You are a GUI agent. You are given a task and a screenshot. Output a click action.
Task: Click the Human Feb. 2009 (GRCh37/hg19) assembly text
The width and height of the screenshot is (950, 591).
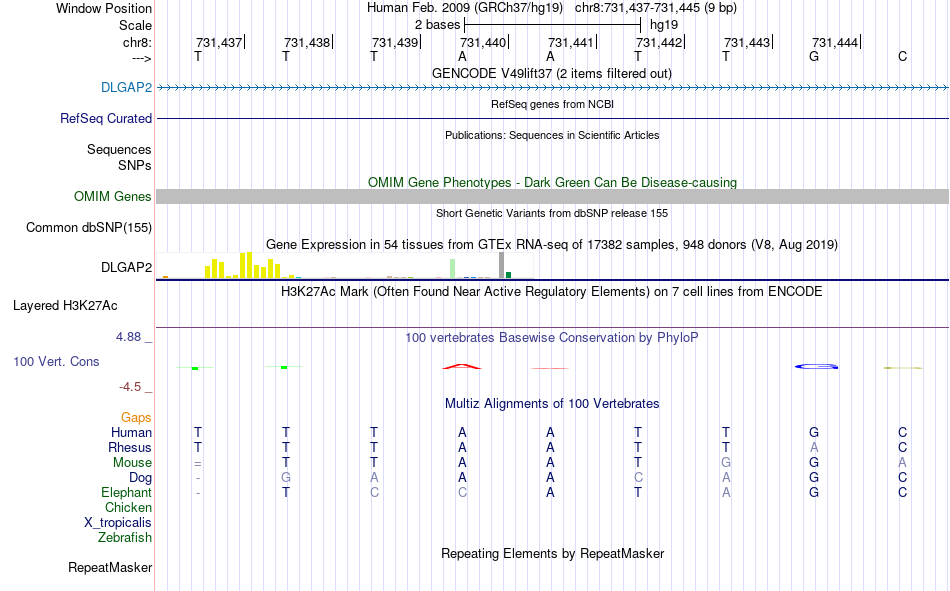coord(465,8)
